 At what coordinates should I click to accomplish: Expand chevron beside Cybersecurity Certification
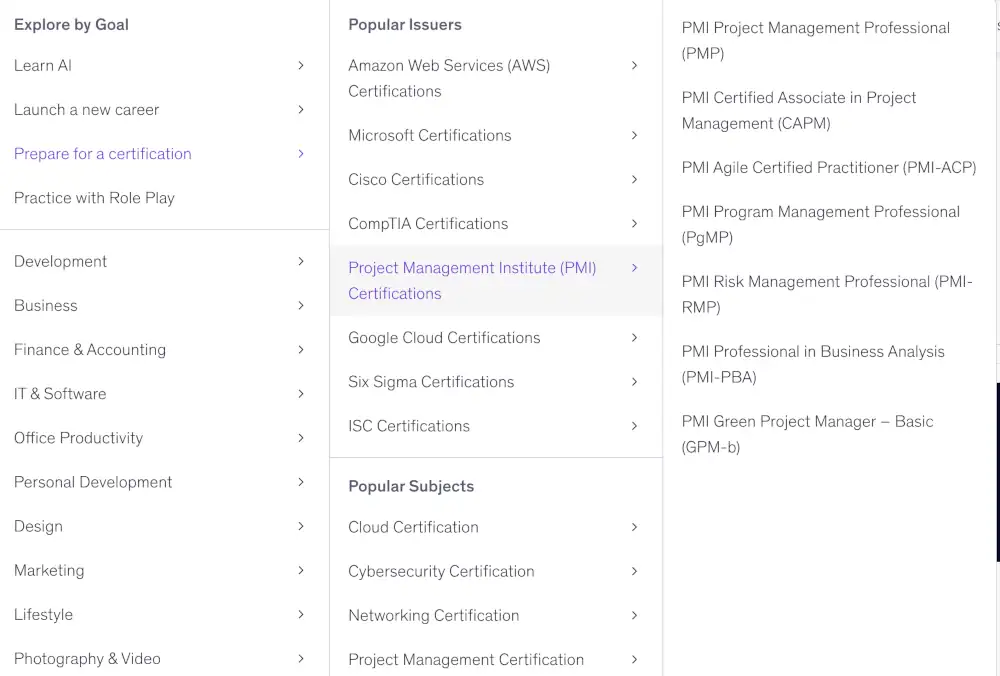(635, 571)
